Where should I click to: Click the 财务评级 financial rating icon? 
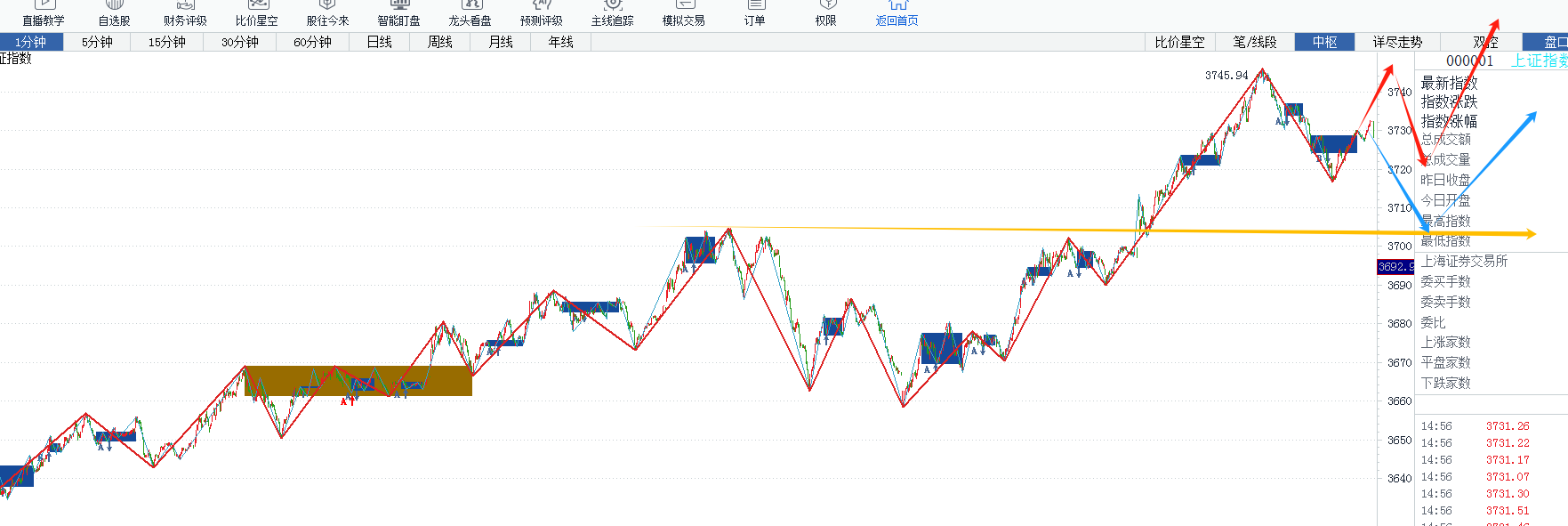click(185, 12)
